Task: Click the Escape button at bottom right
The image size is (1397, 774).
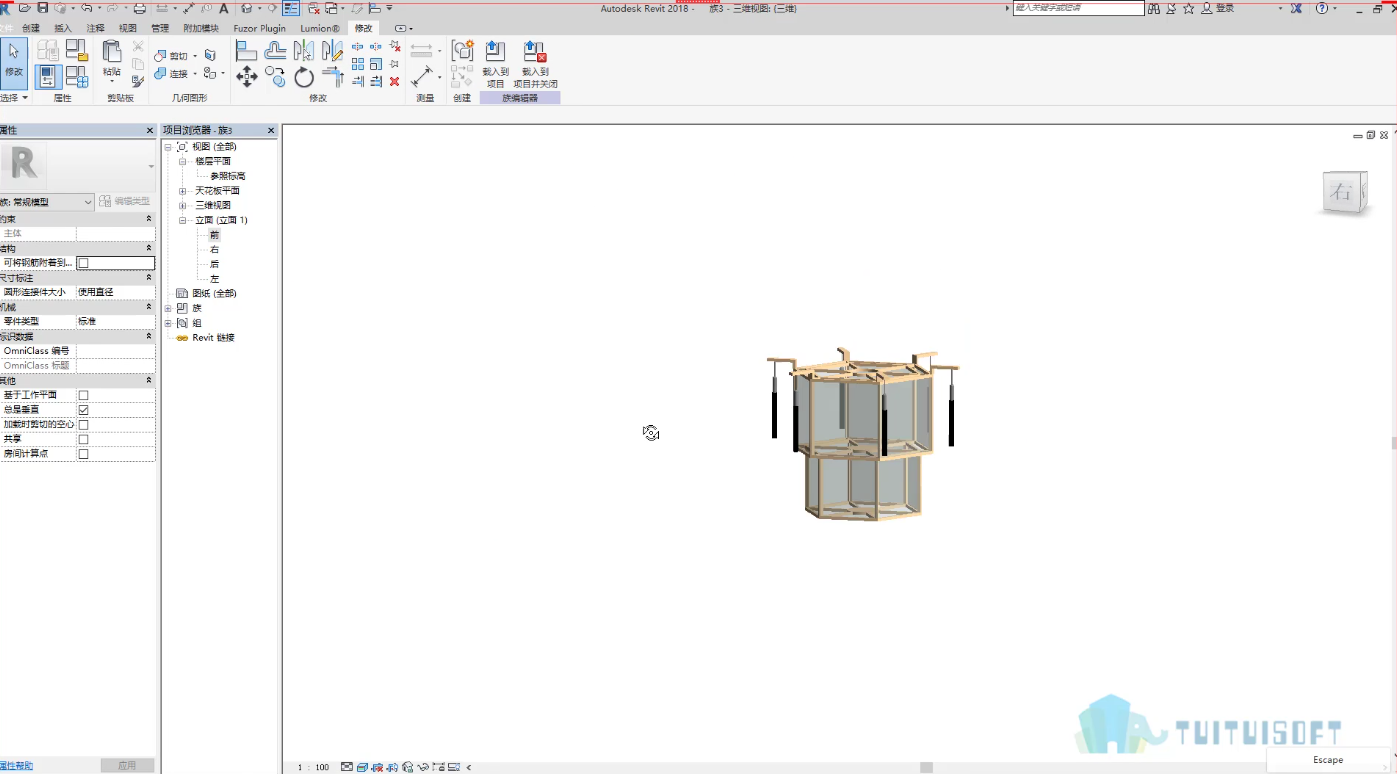Action: tap(1328, 760)
